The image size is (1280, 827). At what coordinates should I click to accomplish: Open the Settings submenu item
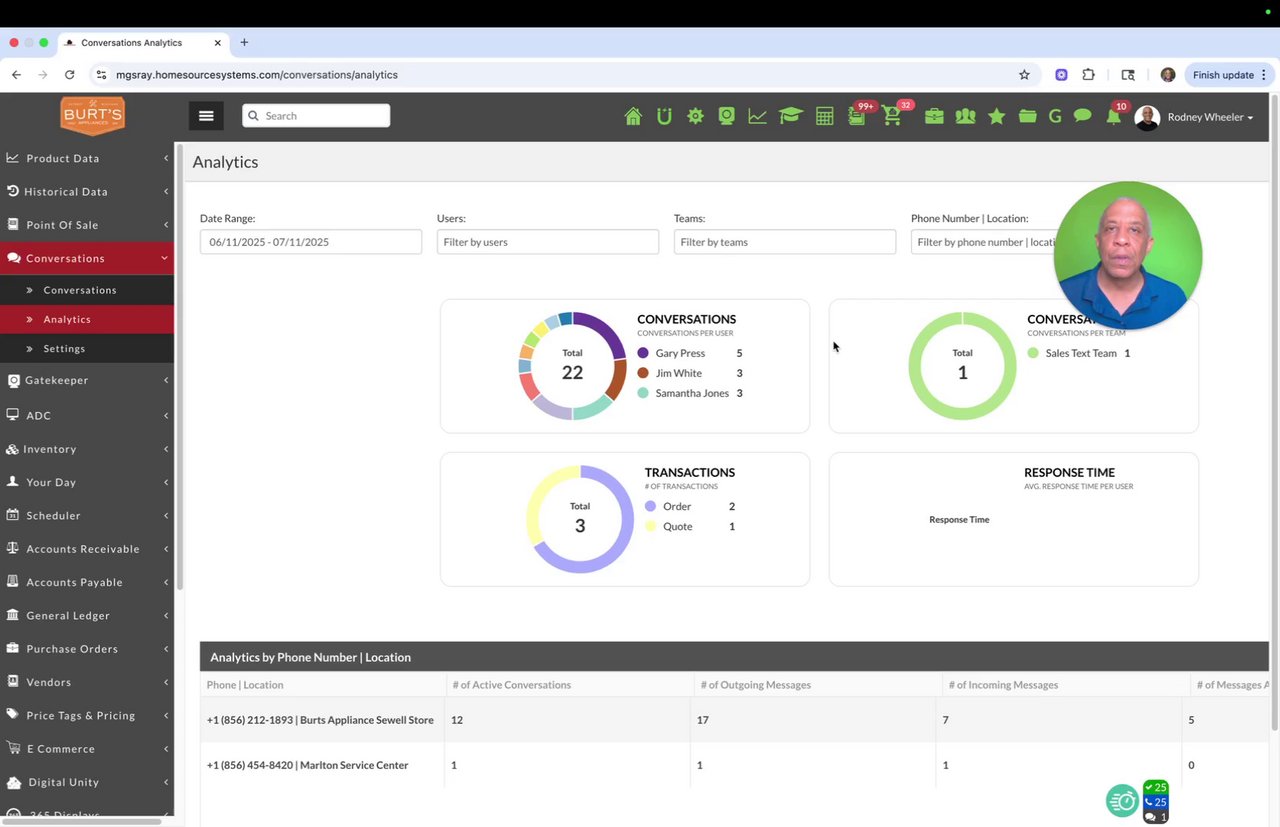tap(87, 349)
